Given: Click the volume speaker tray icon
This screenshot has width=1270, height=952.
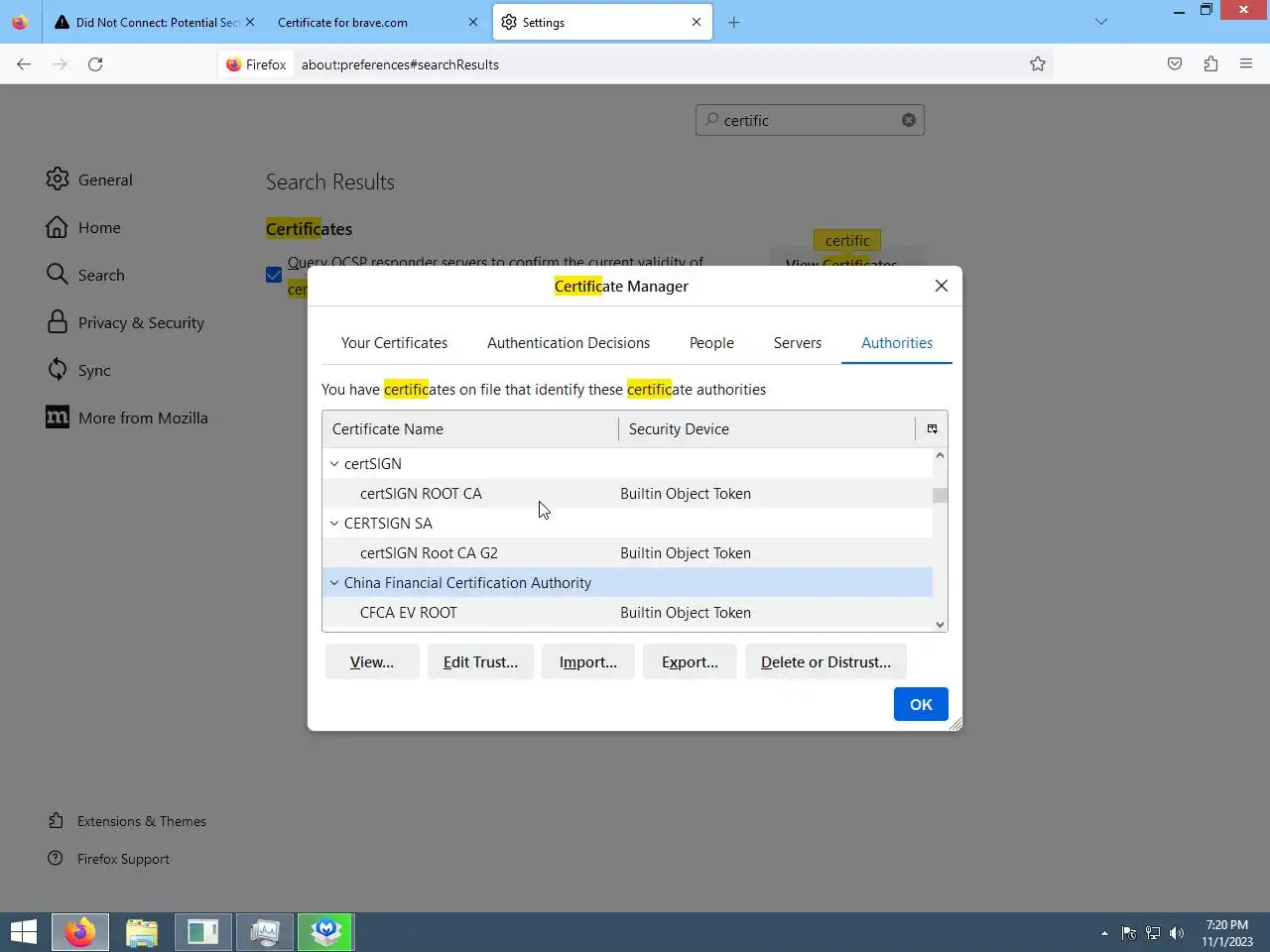Looking at the screenshot, I should coord(1177,933).
